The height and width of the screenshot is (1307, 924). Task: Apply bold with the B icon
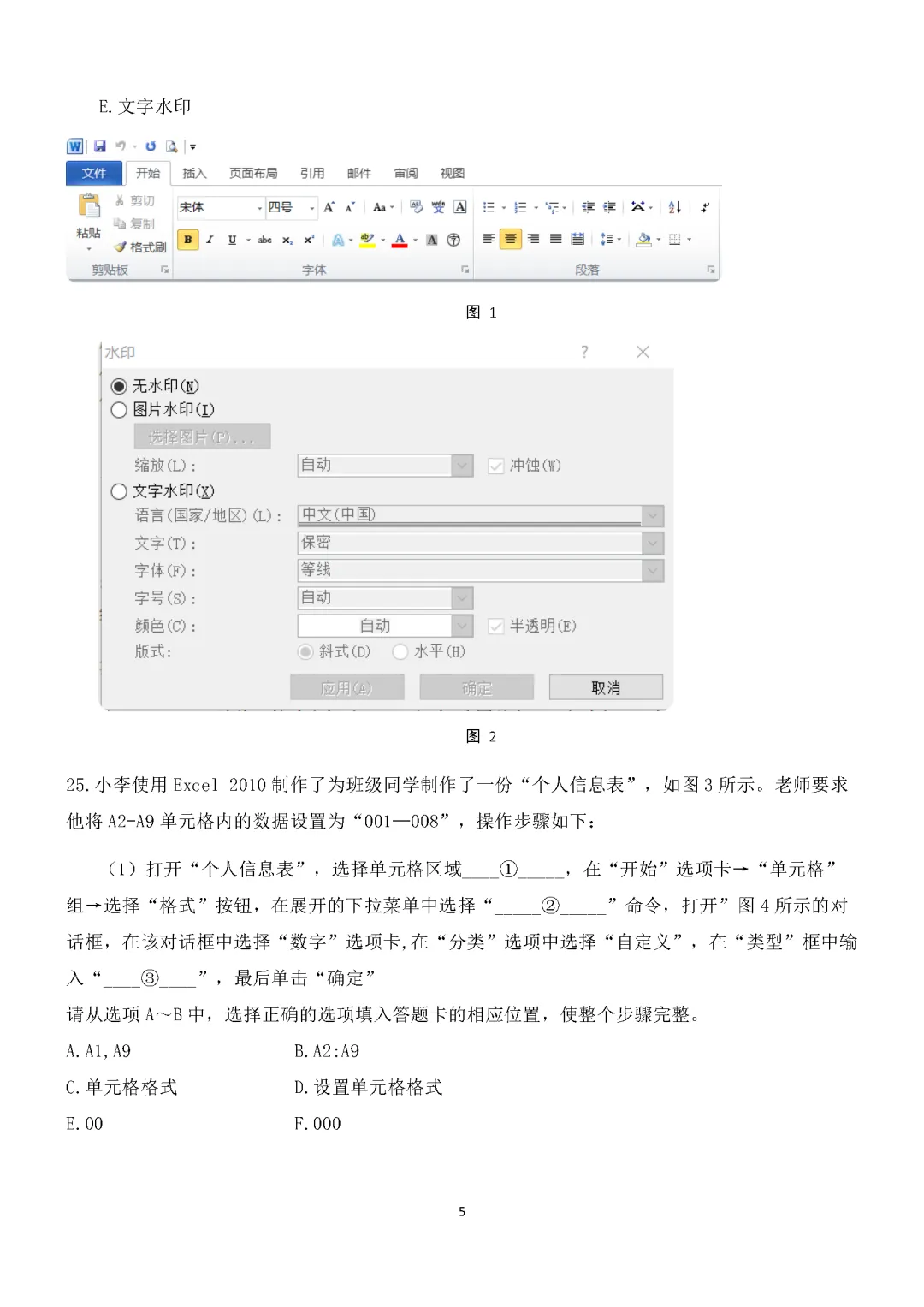pyautogui.click(x=187, y=238)
